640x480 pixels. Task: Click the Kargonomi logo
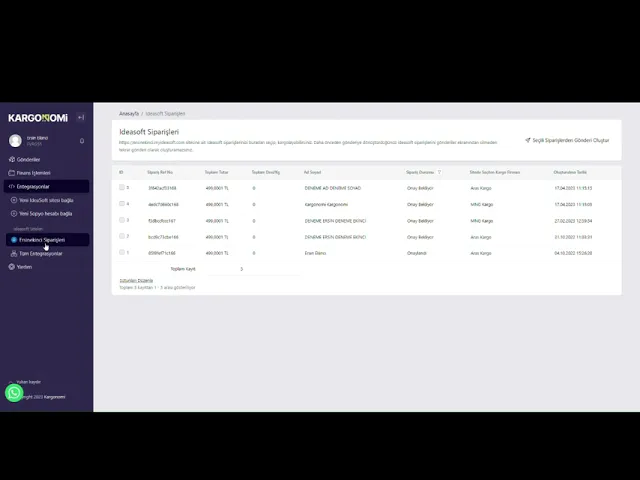click(38, 118)
